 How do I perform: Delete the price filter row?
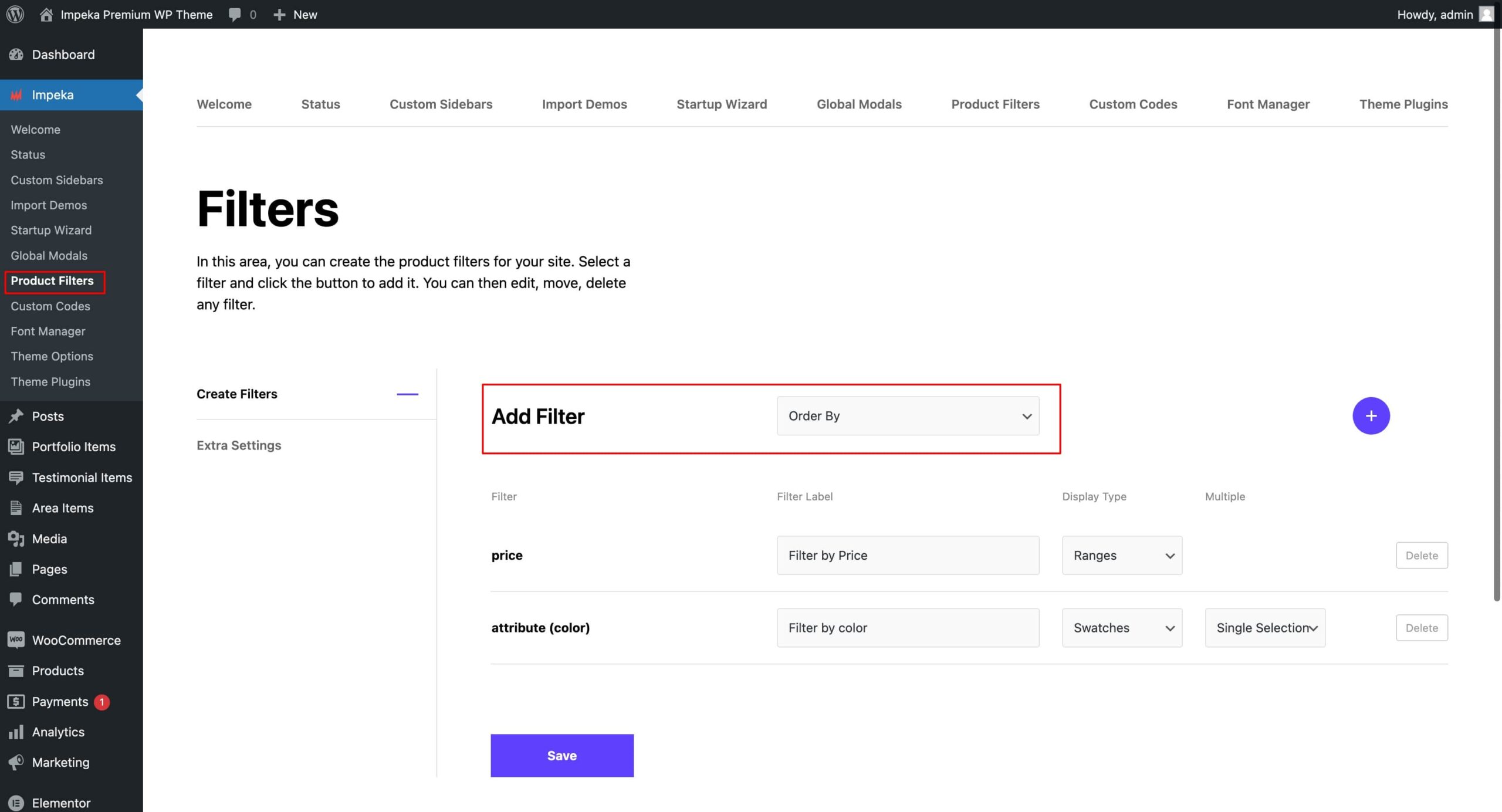click(x=1421, y=555)
